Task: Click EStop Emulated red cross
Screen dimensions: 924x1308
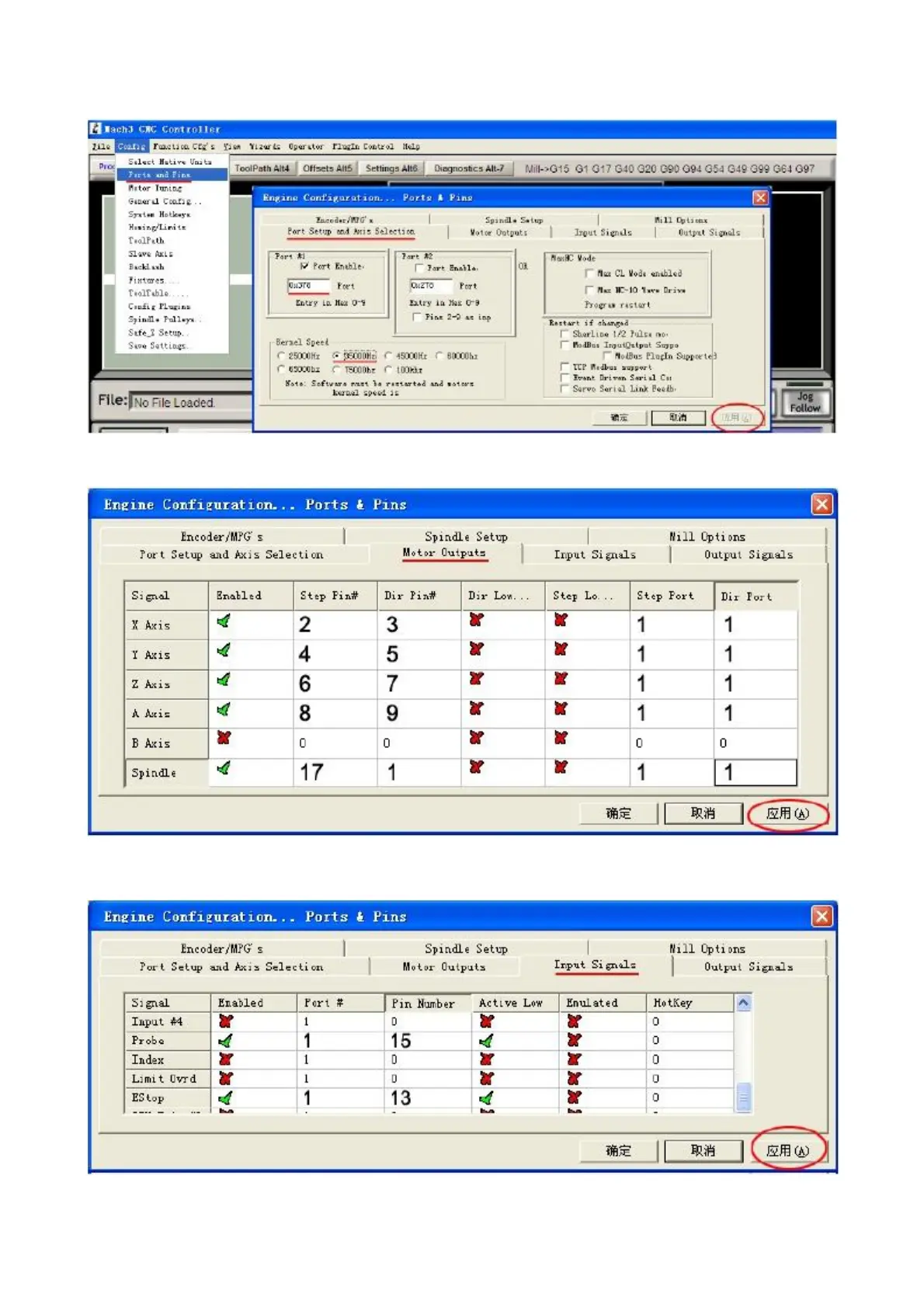Action: coord(574,1098)
